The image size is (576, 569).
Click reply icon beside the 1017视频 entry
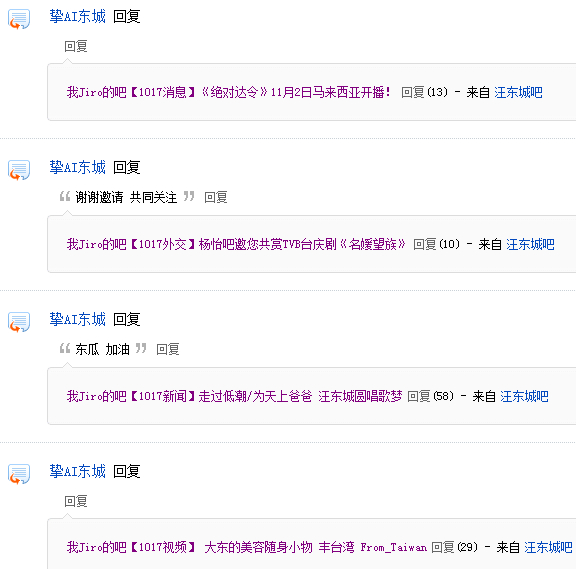(19, 474)
